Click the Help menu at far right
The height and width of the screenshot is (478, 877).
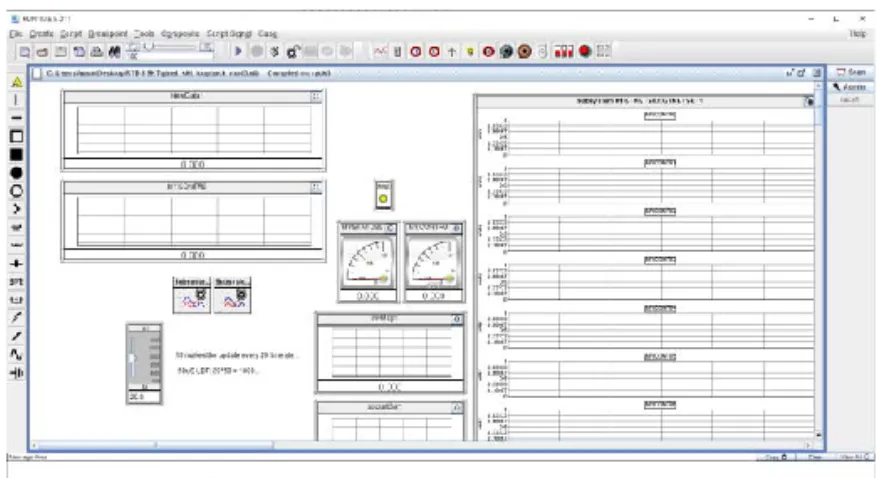point(857,34)
